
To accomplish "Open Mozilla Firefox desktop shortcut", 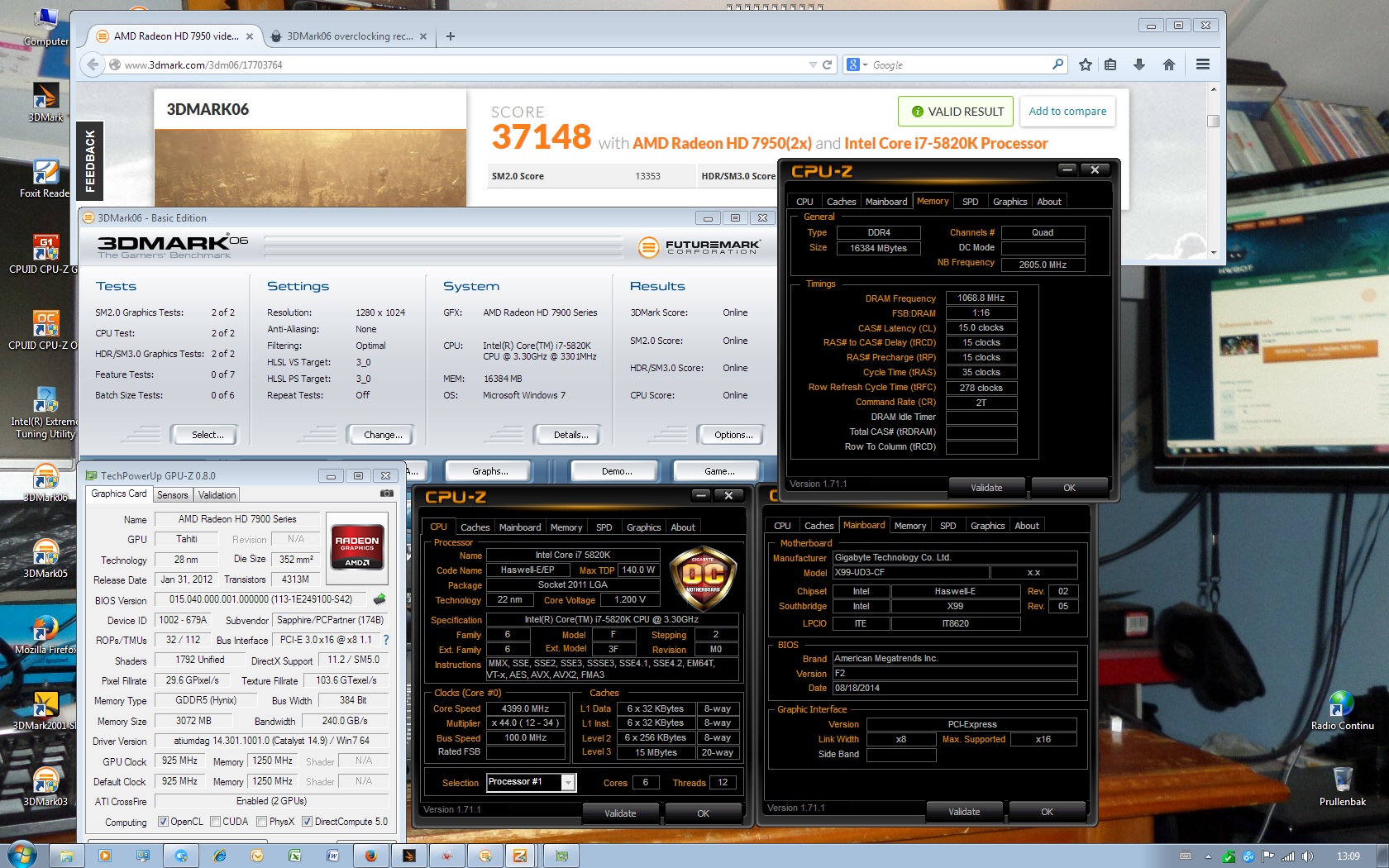I will [x=45, y=634].
